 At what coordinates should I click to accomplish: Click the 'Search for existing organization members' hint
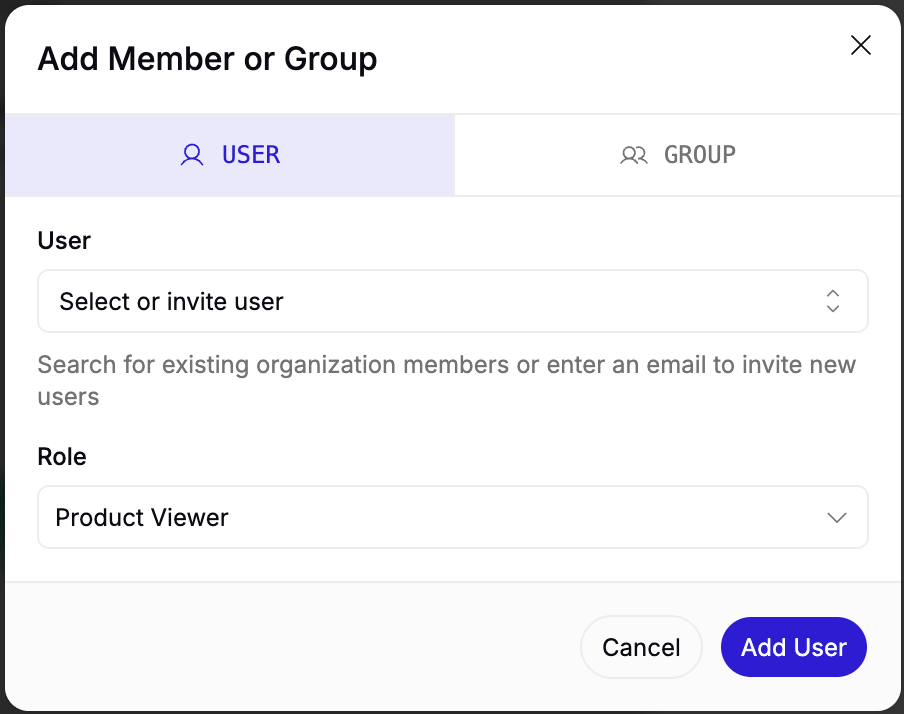pyautogui.click(x=446, y=381)
